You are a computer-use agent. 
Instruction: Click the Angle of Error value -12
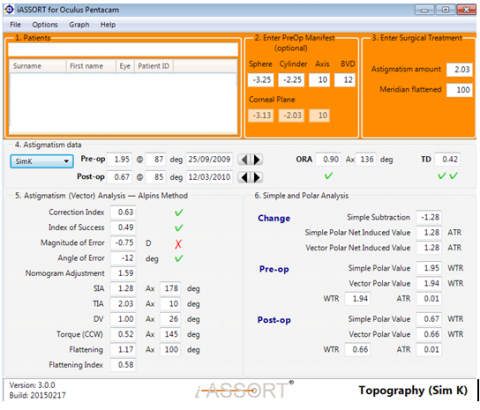tap(123, 258)
